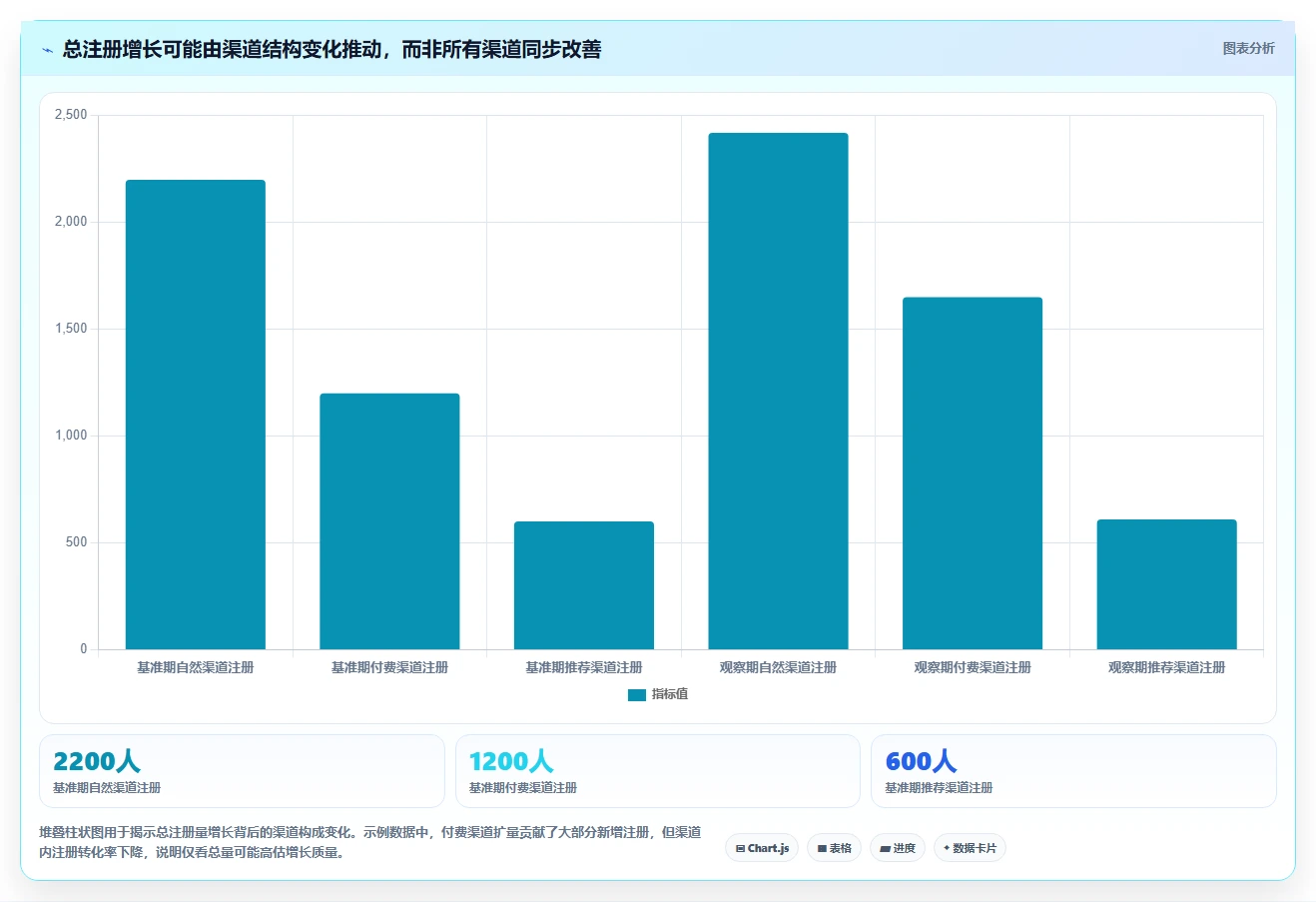Screen dimensions: 1316x902
Task: Click the 观察期付费渠道注册 bar in the chart
Action: pyautogui.click(x=973, y=473)
